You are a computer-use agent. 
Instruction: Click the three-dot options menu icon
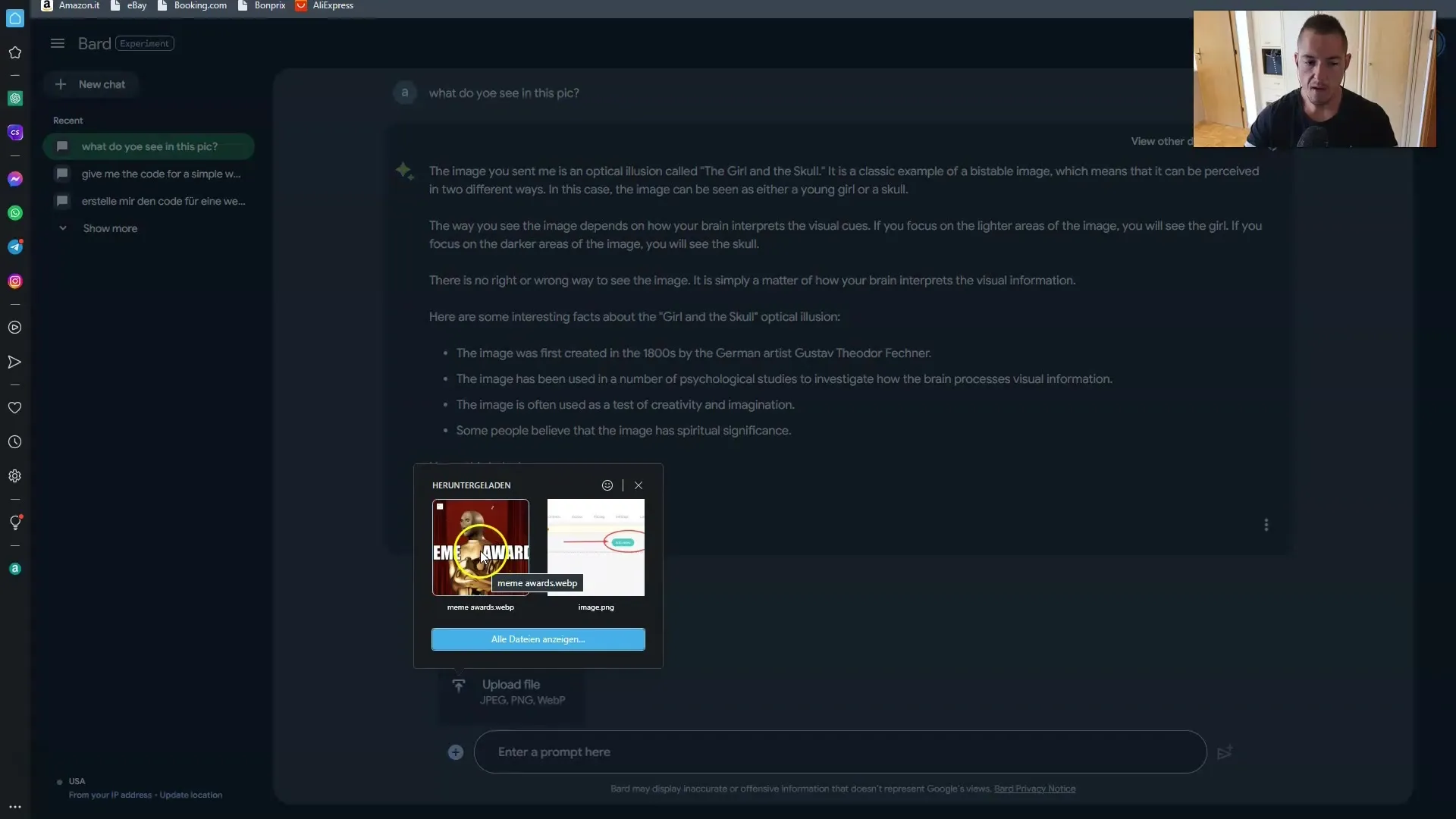tap(1267, 524)
